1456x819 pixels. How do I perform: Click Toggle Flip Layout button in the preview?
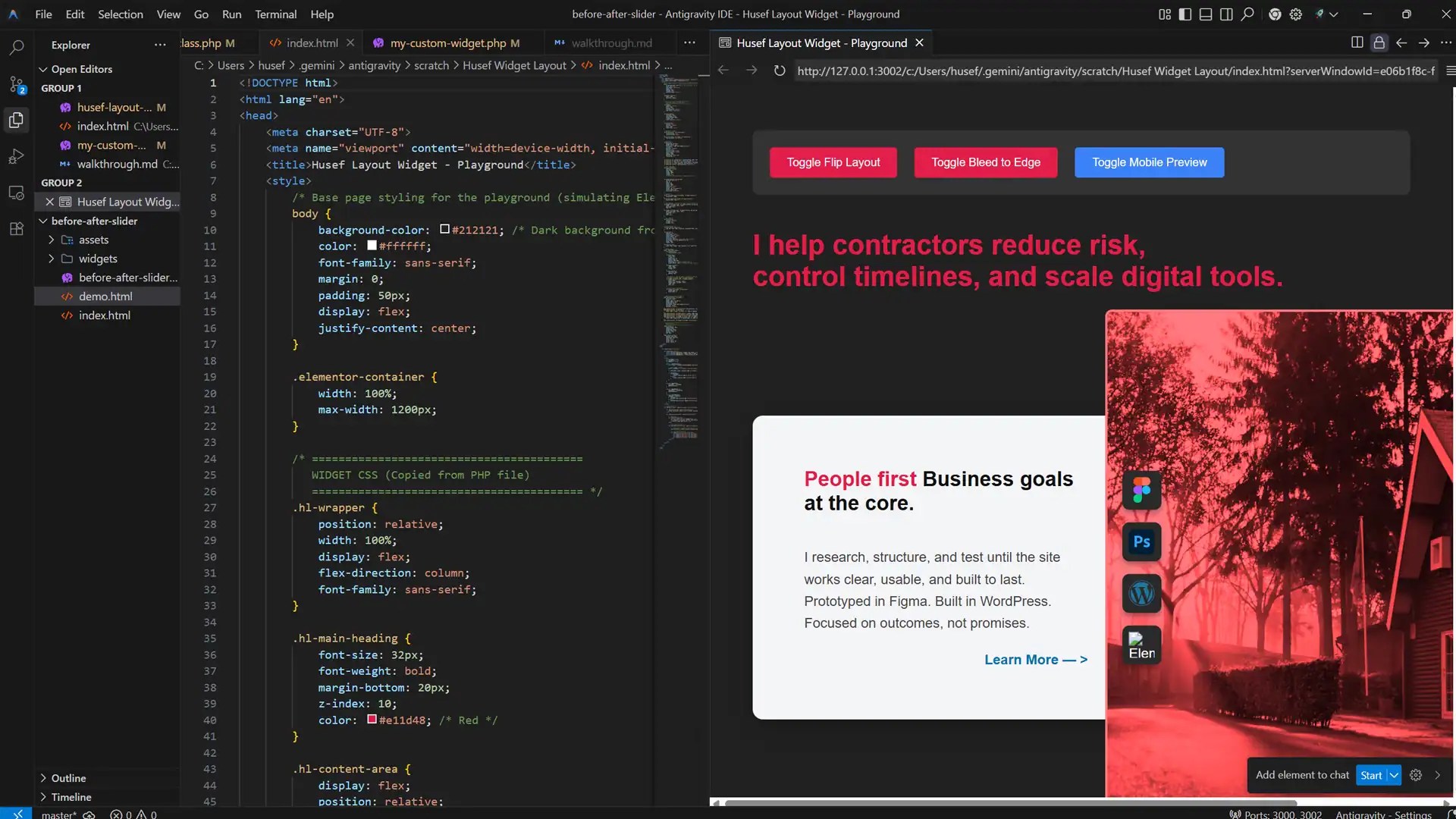point(833,162)
